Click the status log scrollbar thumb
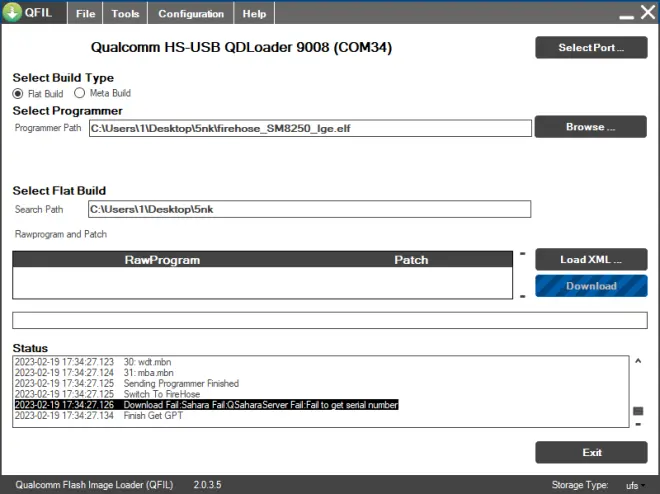This screenshot has width=660, height=494. (638, 411)
